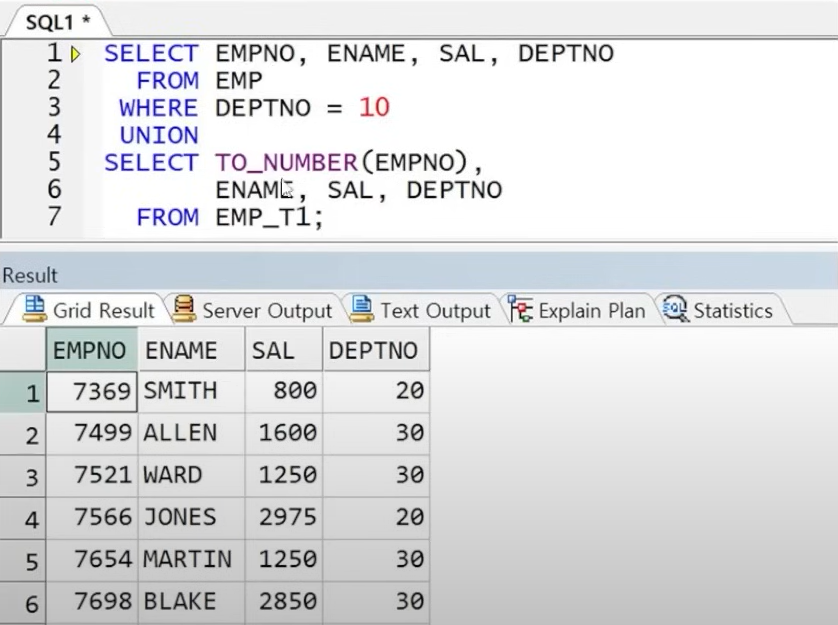Click the salary cell 2975

click(284, 519)
